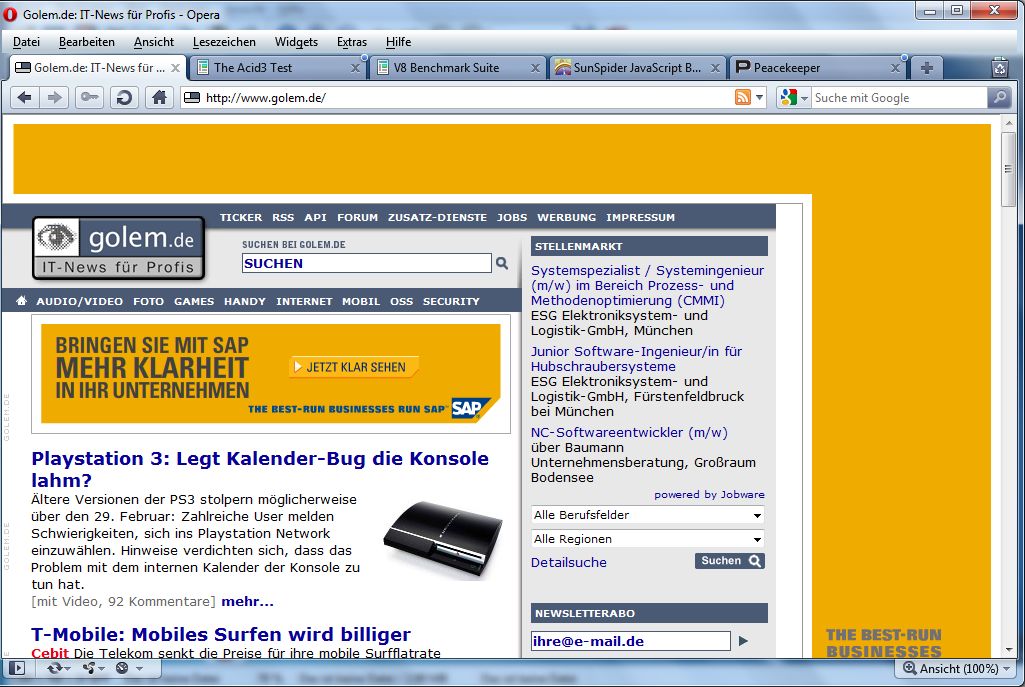Screen dimensions: 1025x687
Task: Switch to the V8 Benchmark Suite tab
Action: [x=453, y=68]
